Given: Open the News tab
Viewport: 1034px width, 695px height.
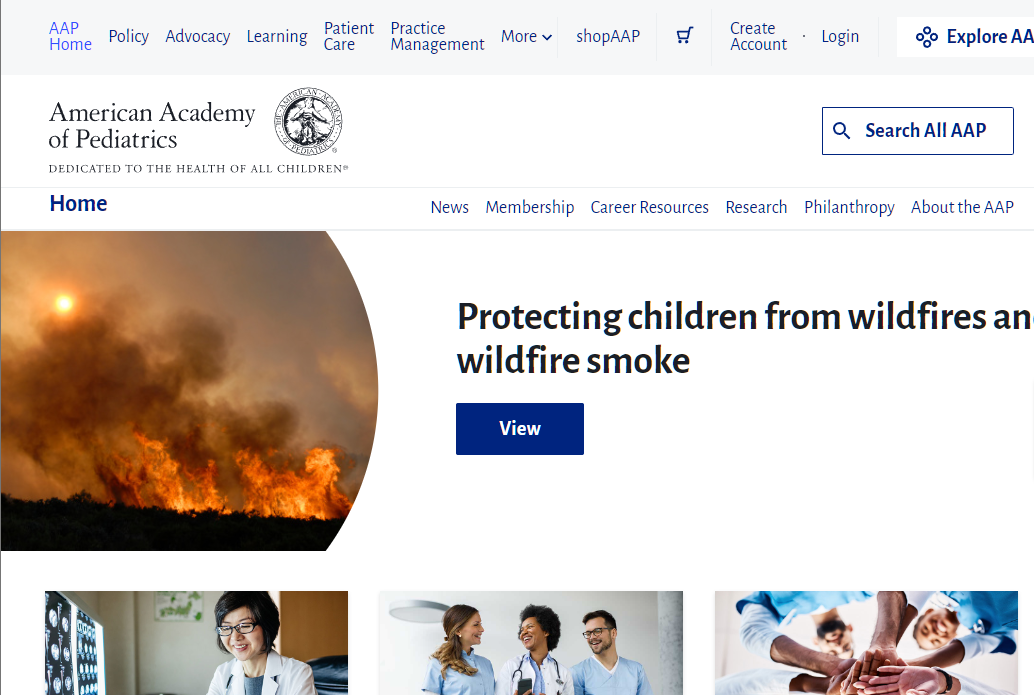Looking at the screenshot, I should pyautogui.click(x=450, y=207).
